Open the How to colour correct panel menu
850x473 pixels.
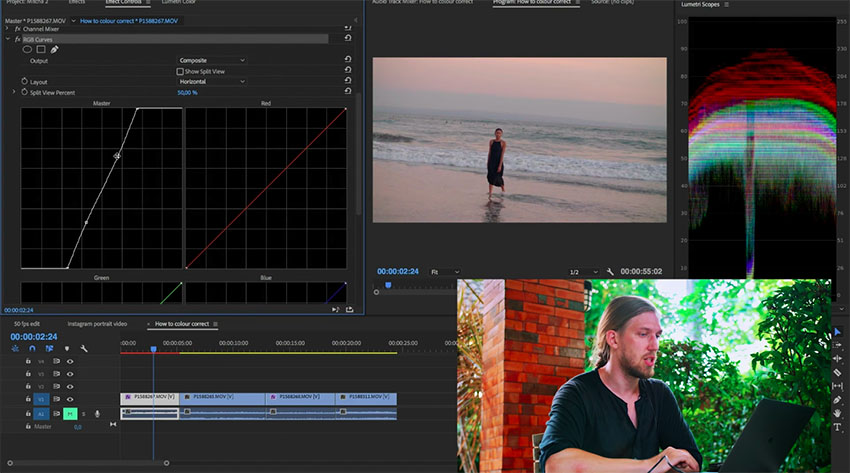click(x=215, y=324)
